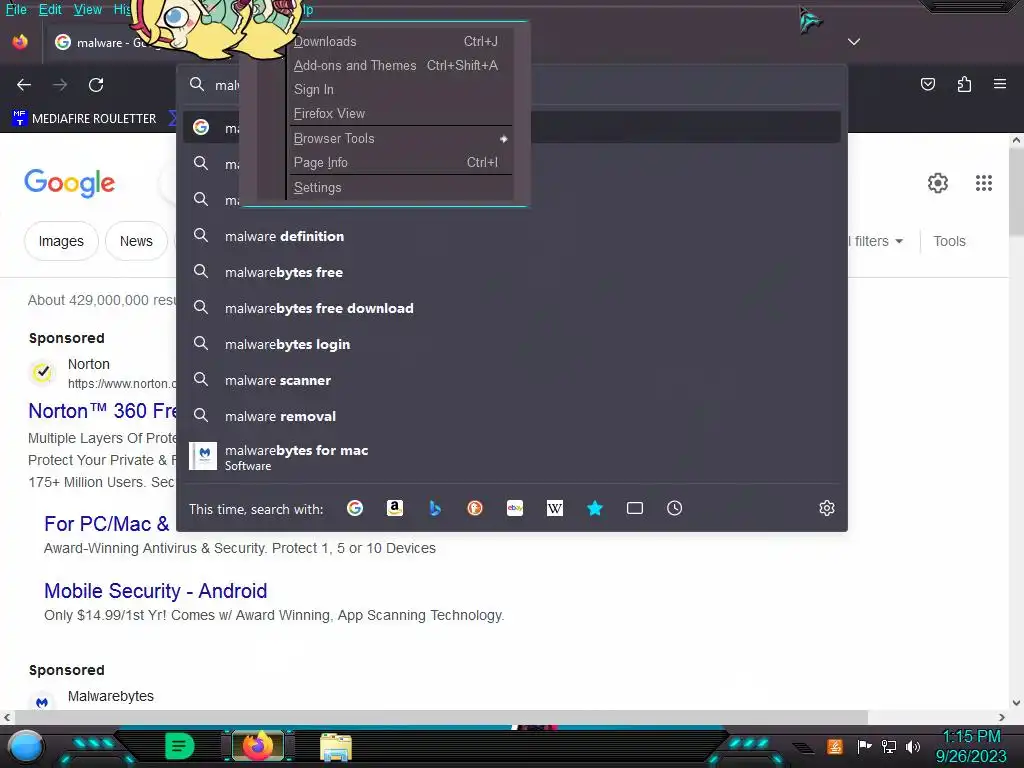This screenshot has width=1024, height=768.
Task: Open search settings gear in suggestion panel
Action: pos(827,508)
